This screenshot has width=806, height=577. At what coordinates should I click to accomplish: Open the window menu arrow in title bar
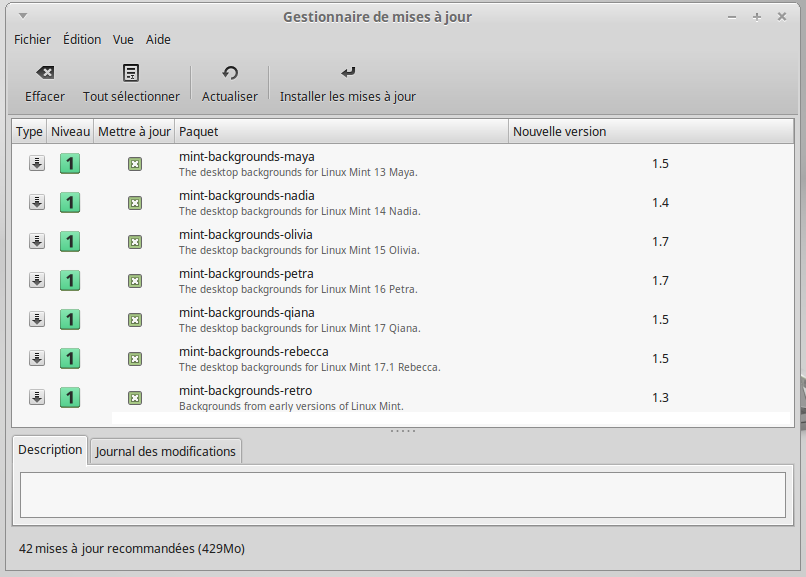tap(23, 16)
